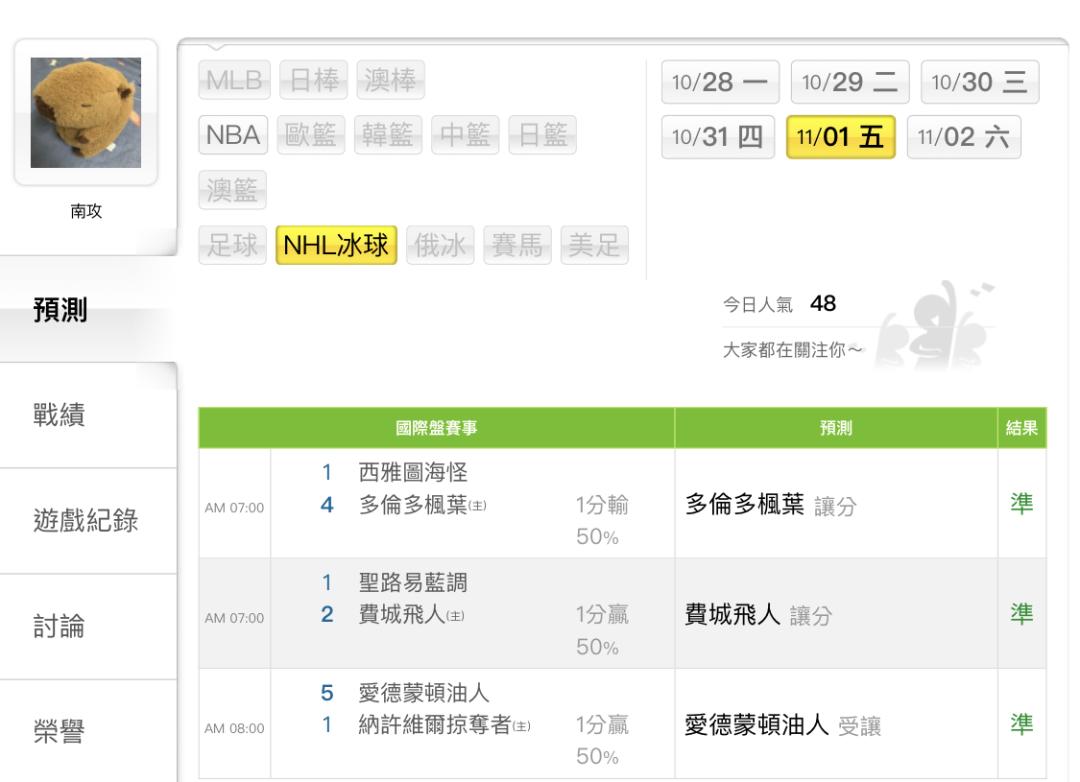Screen dimensions: 1080x782
Task: Click team name 多倫多楓葉 in match column
Action: [x=413, y=505]
